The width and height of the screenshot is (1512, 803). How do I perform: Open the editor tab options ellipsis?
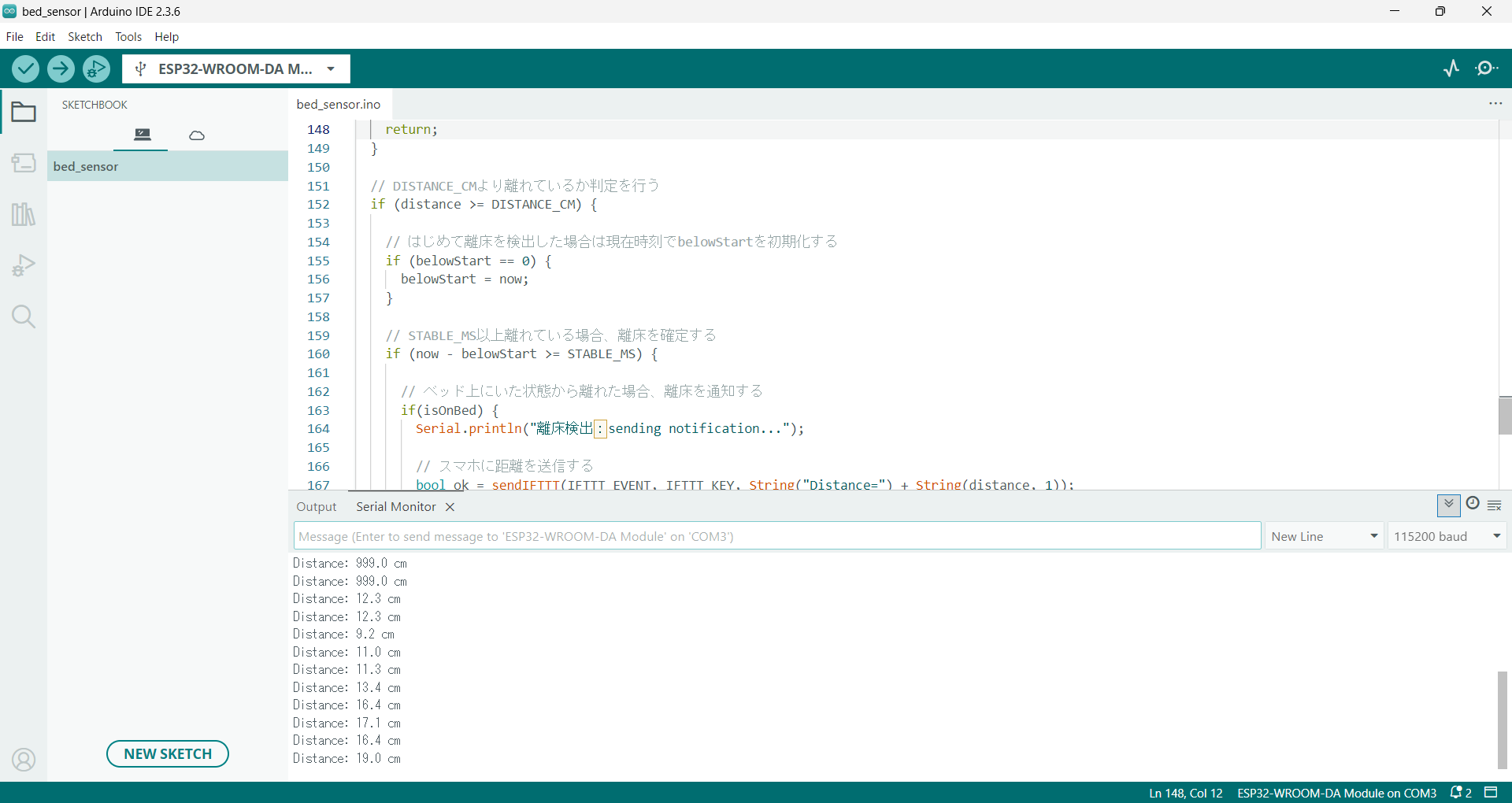(1495, 104)
